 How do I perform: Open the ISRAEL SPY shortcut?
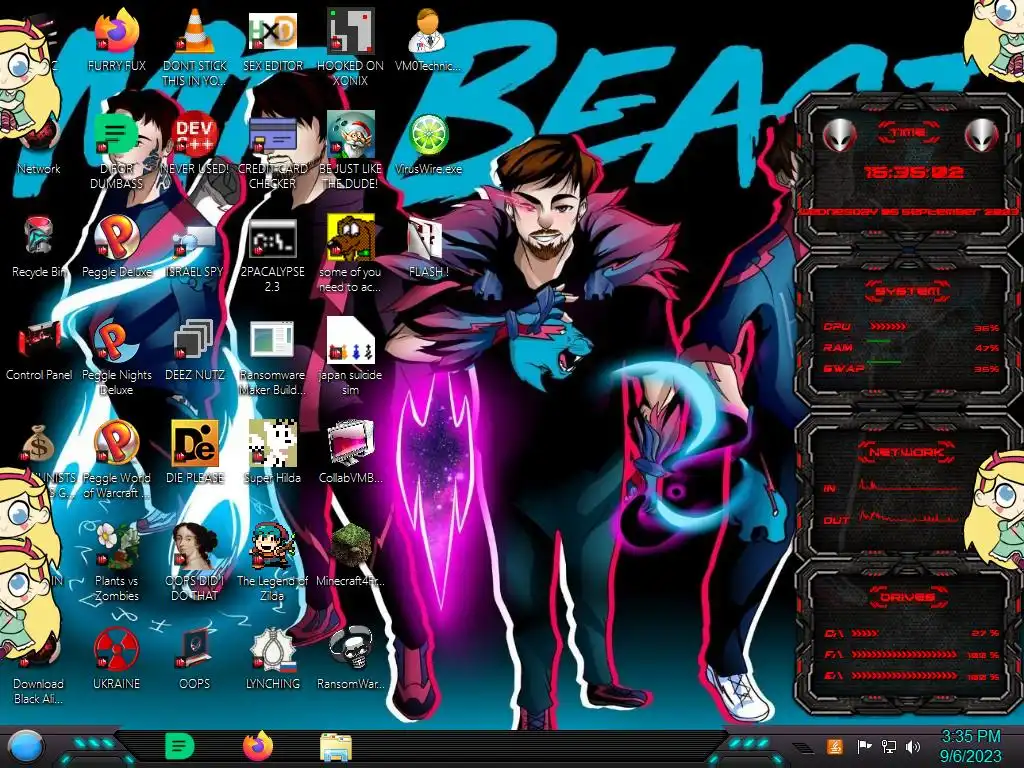click(195, 240)
